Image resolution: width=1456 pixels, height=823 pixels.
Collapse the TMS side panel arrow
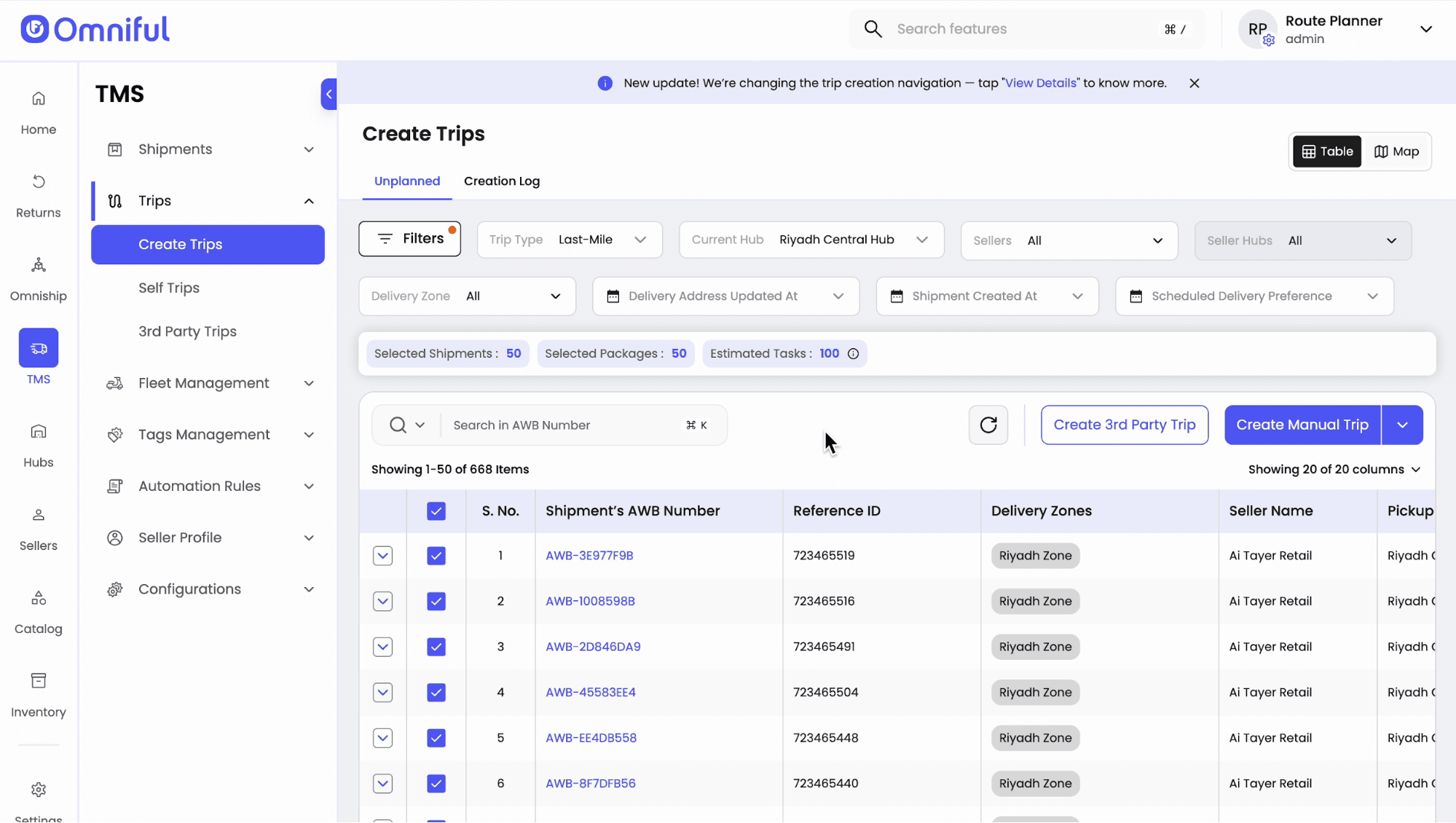pyautogui.click(x=328, y=95)
